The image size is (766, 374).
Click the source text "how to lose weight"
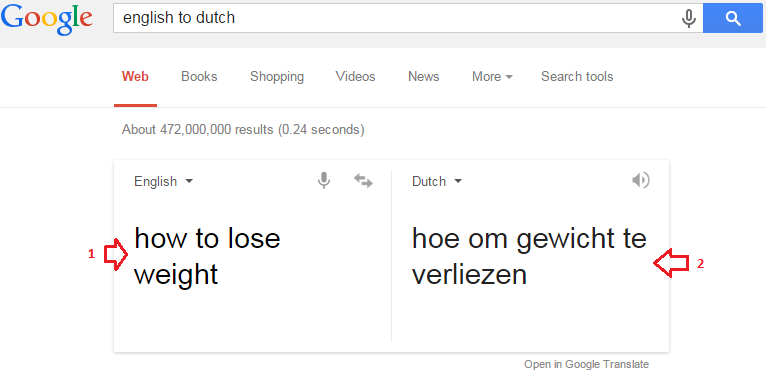click(207, 257)
